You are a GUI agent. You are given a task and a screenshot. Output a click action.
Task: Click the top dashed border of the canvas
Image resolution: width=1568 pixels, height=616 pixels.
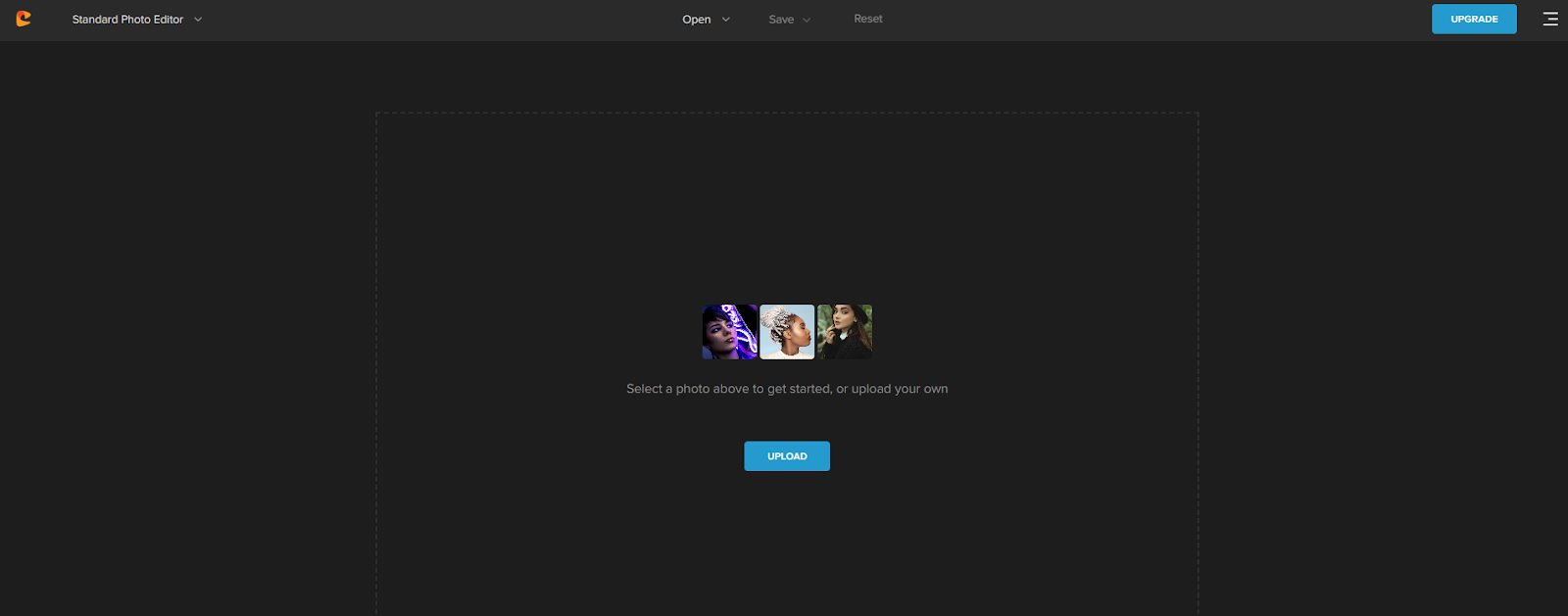click(x=787, y=113)
